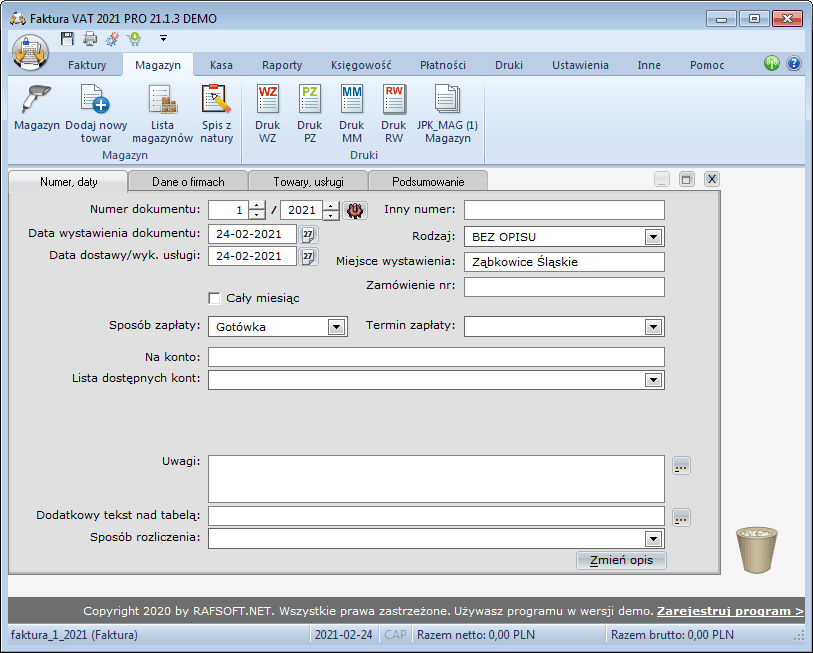Image resolution: width=813 pixels, height=653 pixels.
Task: Switch to the Towary, usługi tab
Action: (x=307, y=182)
